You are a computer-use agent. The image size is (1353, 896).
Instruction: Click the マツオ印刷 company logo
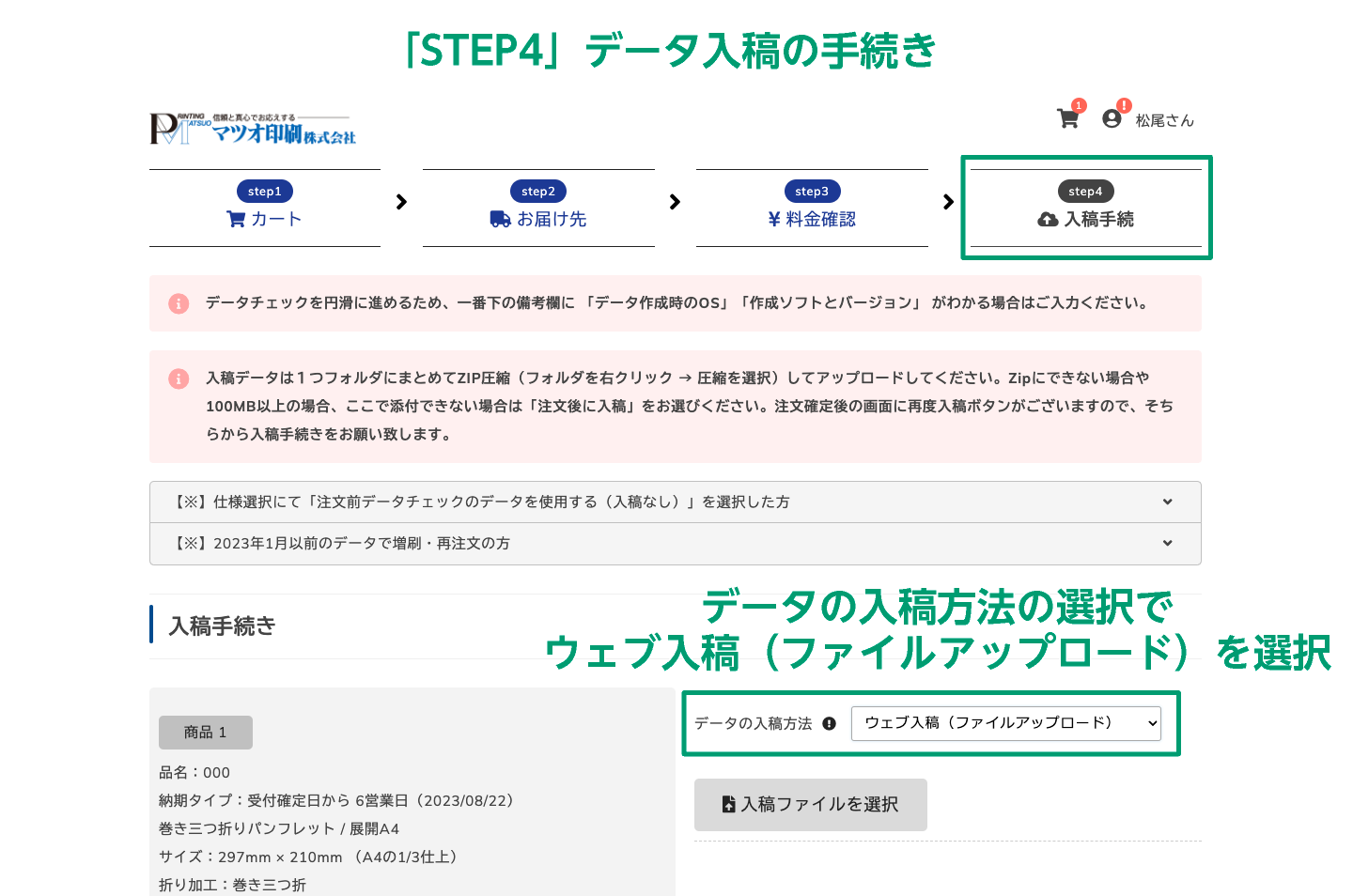(x=253, y=129)
